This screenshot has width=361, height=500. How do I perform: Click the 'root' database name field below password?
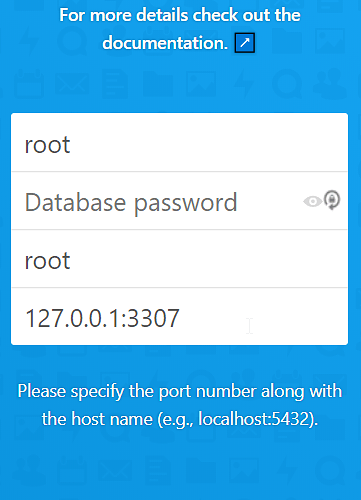[x=180, y=259]
